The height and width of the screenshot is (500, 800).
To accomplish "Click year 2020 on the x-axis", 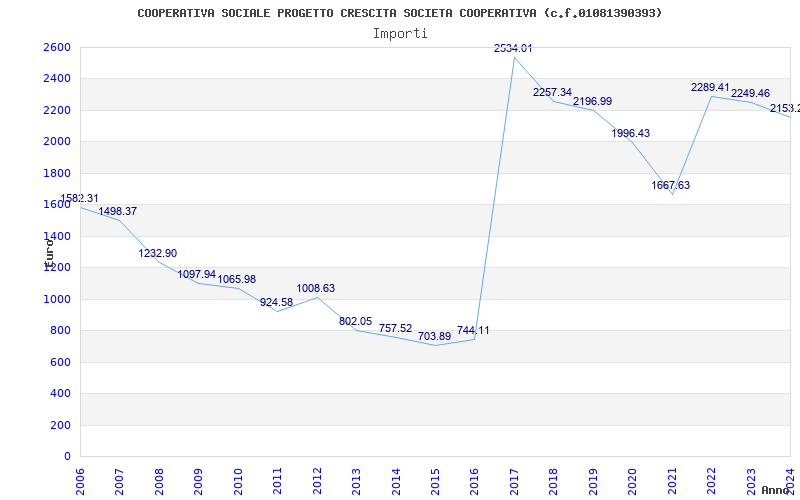I will (x=633, y=482).
